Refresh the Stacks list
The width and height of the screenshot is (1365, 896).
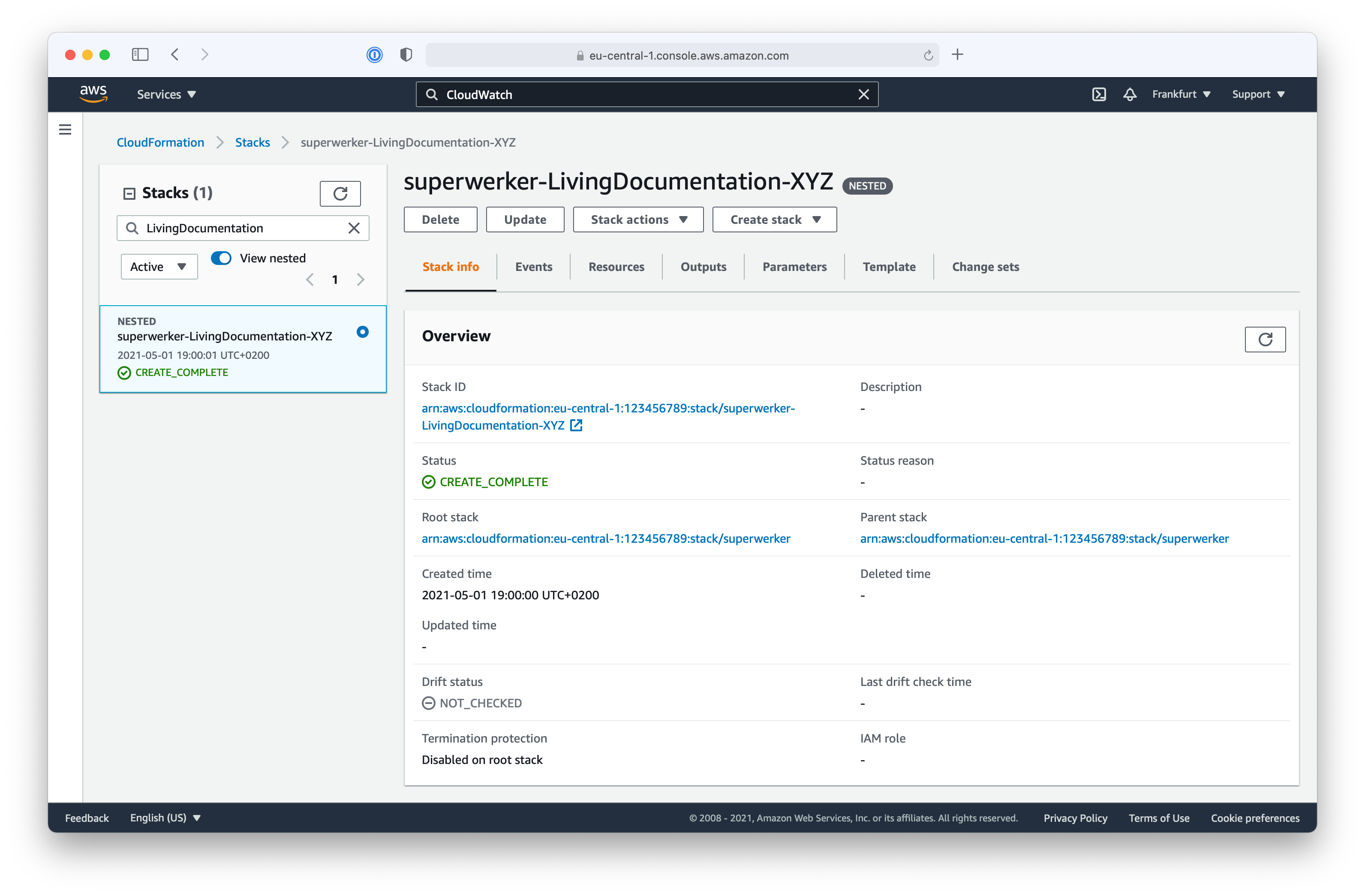[340, 193]
